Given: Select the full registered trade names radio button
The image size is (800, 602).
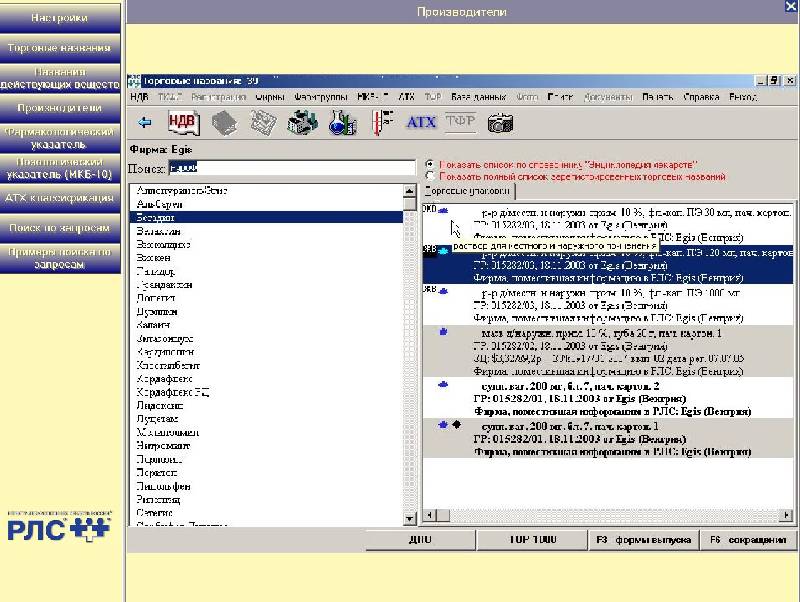Looking at the screenshot, I should [x=430, y=176].
